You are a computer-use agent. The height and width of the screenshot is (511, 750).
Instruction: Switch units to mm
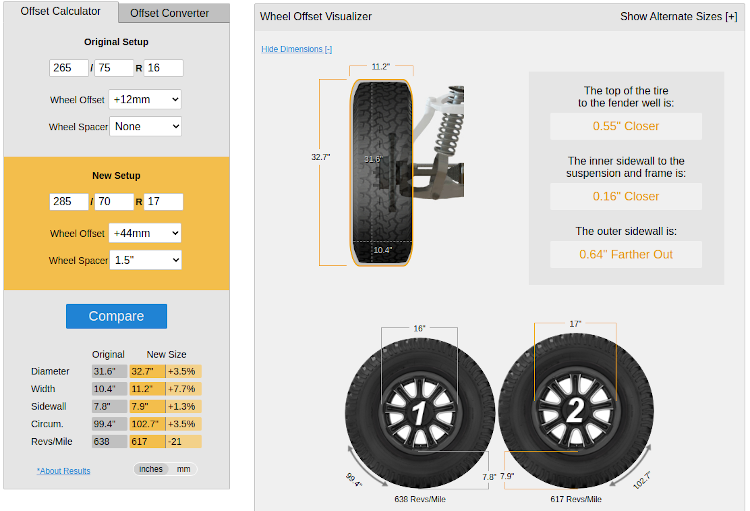(183, 469)
